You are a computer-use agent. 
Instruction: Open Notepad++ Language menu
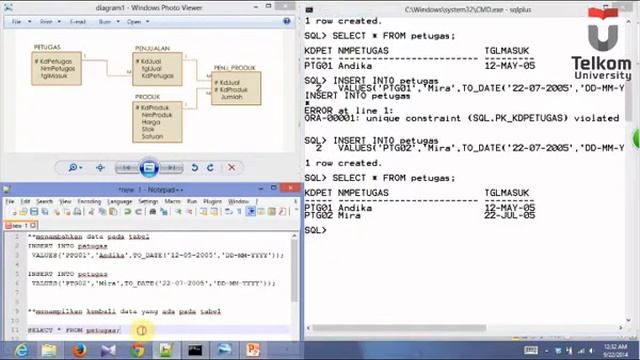click(120, 202)
